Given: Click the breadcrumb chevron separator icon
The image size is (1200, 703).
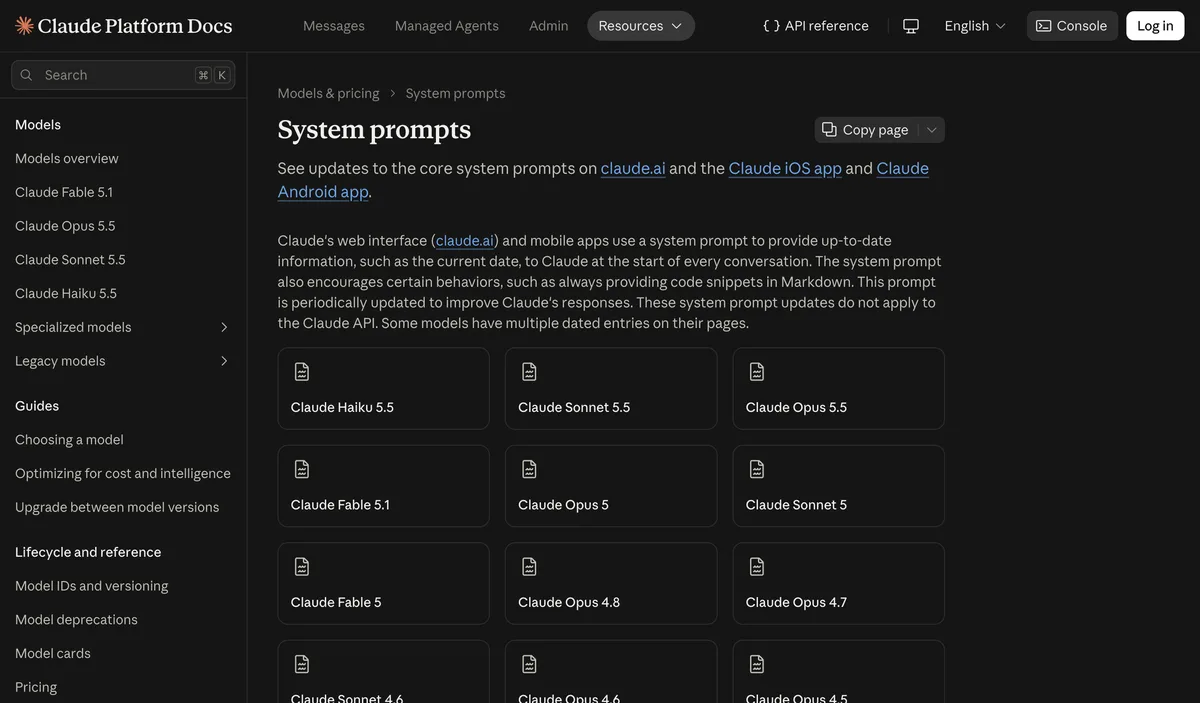Looking at the screenshot, I should (393, 94).
